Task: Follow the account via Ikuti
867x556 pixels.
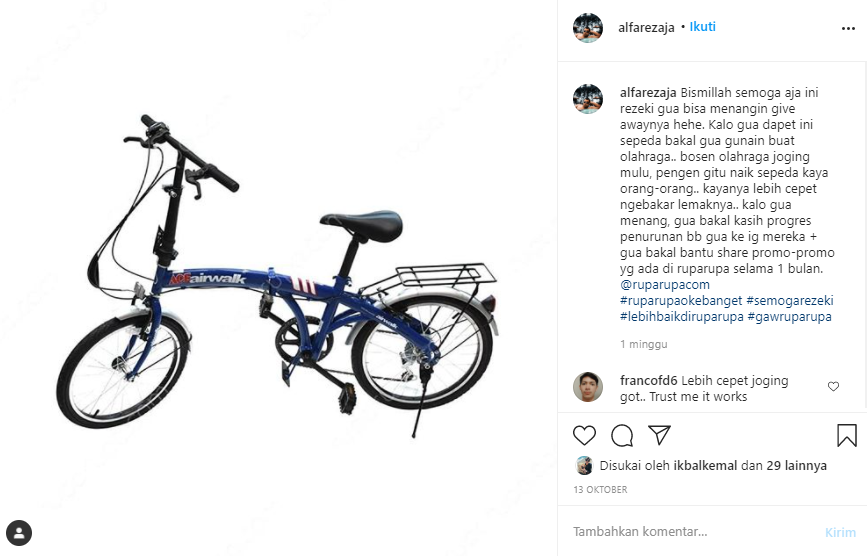Action: pyautogui.click(x=702, y=27)
